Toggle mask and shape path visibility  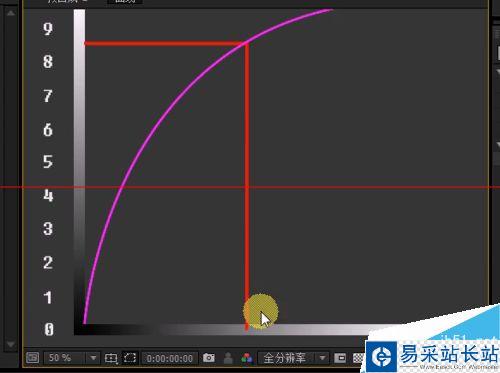click(130, 358)
